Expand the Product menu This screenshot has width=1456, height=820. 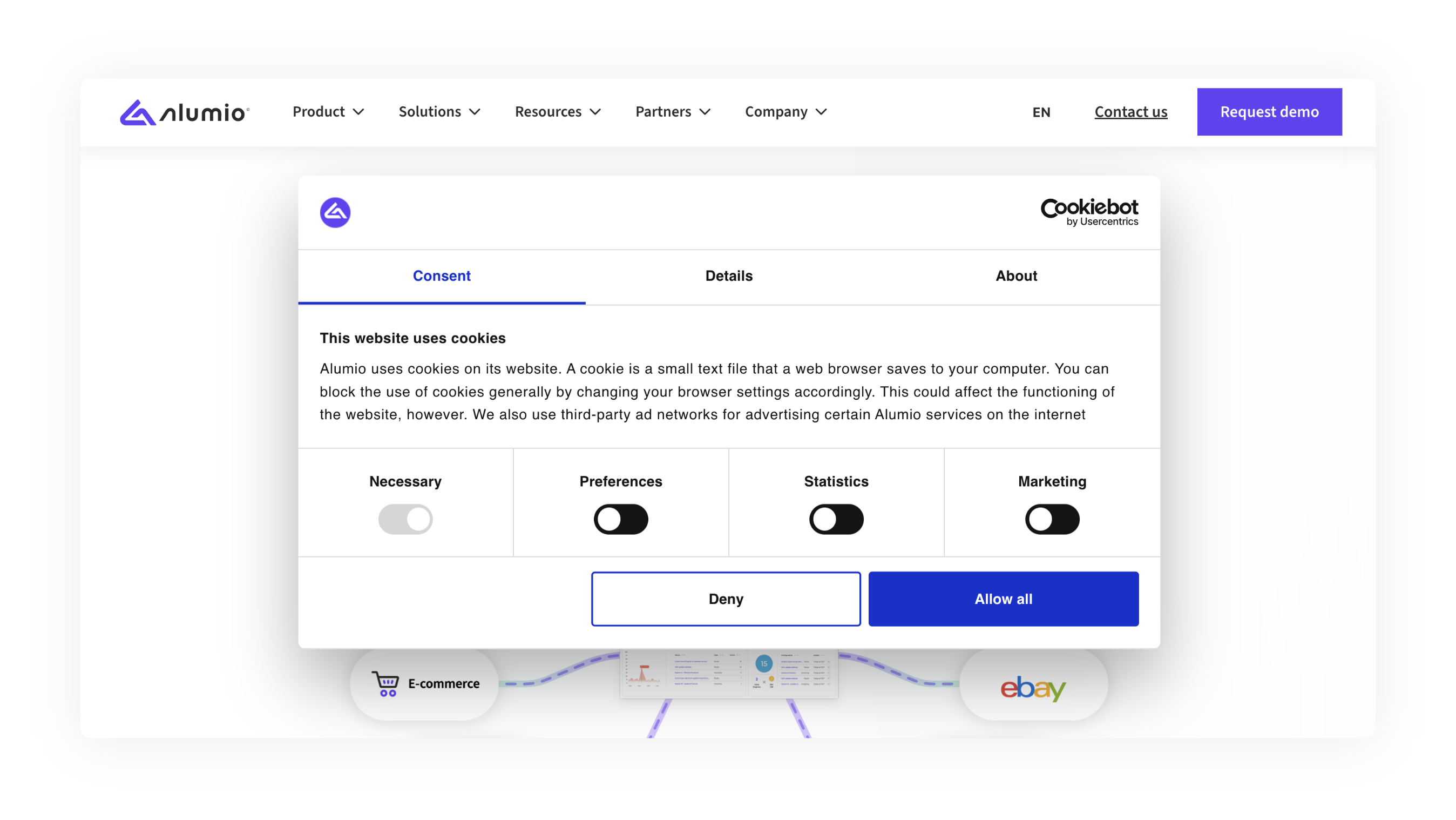pos(328,112)
